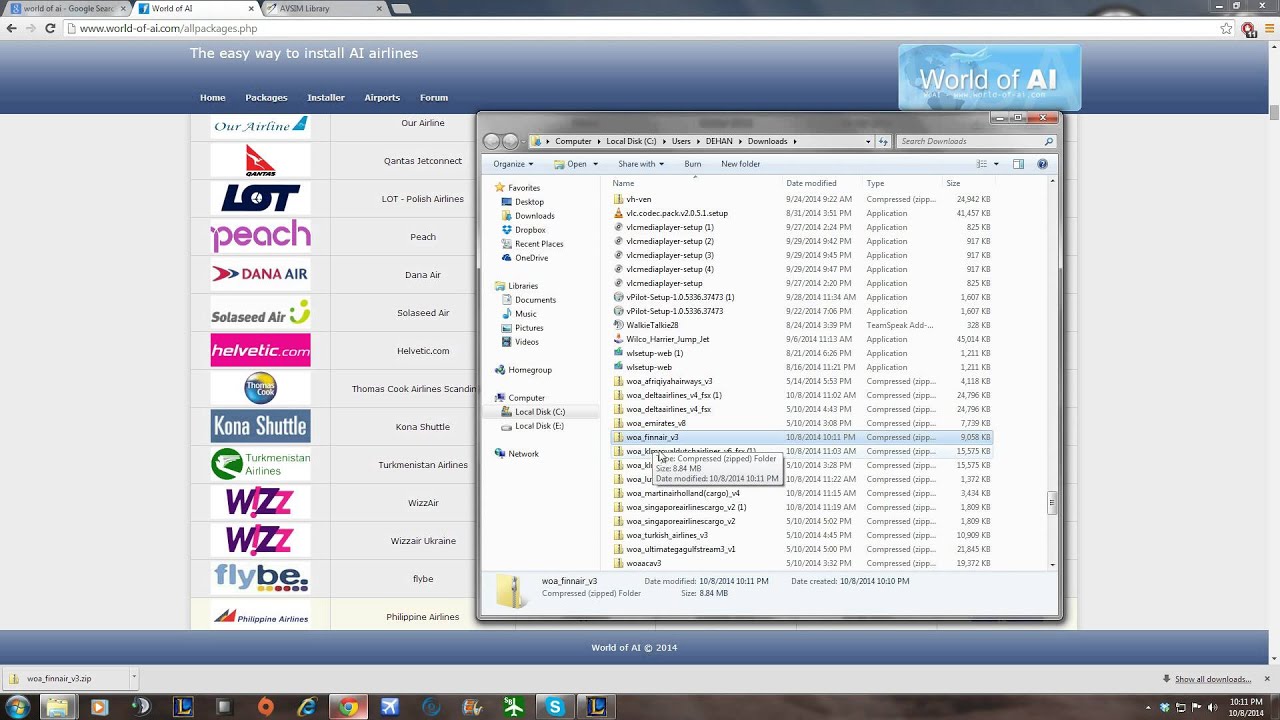
Task: Click the Qantas Jetconnect package link
Action: 423,161
